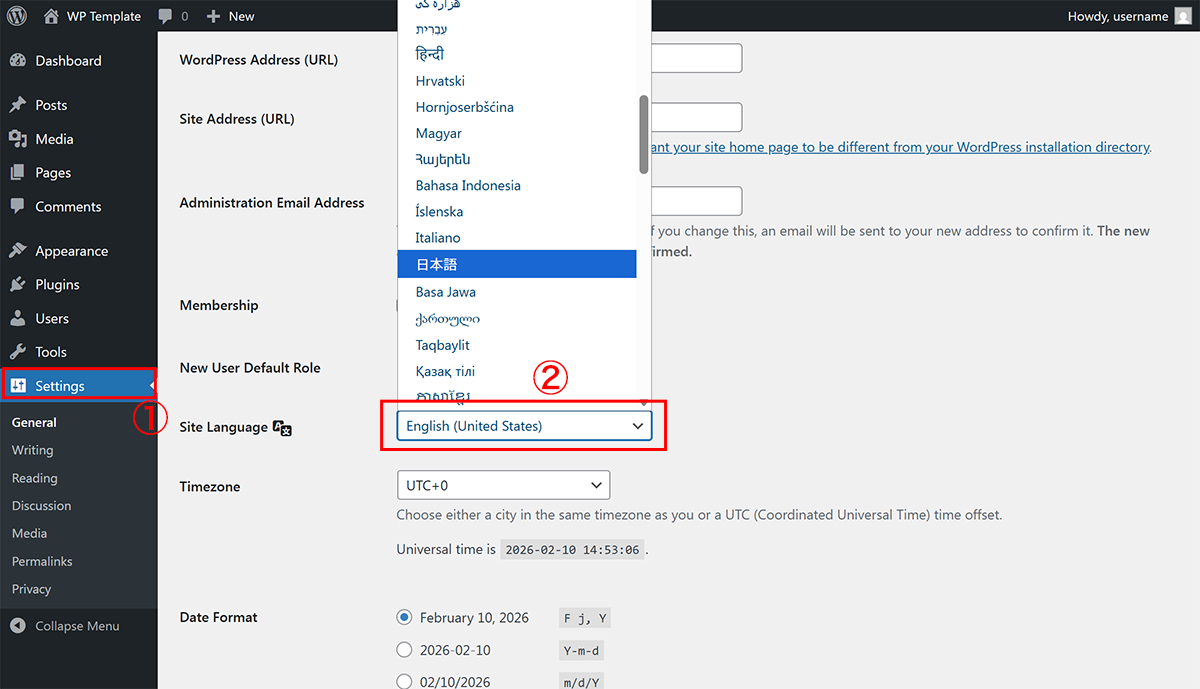Image resolution: width=1200 pixels, height=689 pixels.
Task: Click the Date Format label
Action: [218, 617]
